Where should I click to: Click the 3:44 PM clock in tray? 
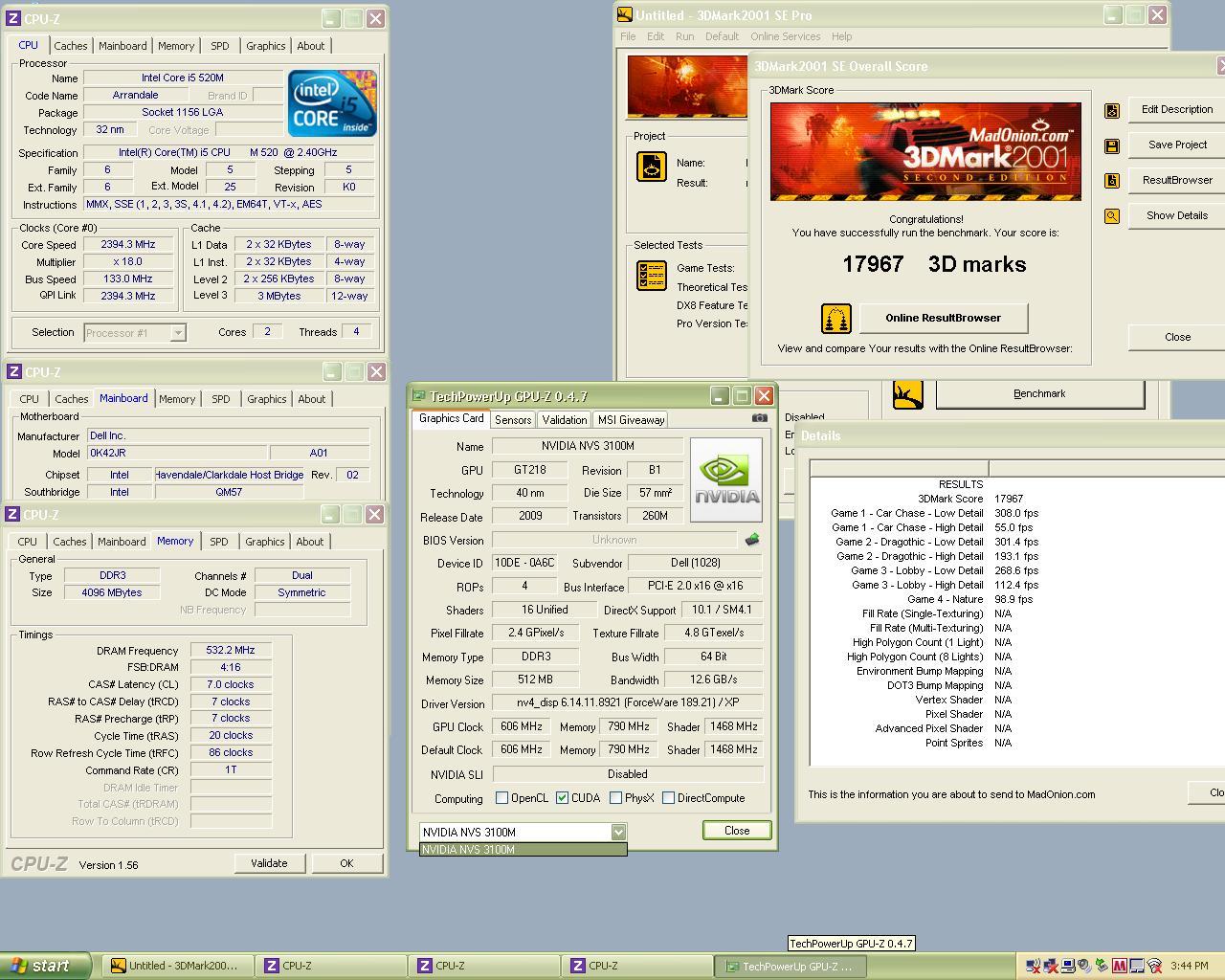tap(1190, 966)
